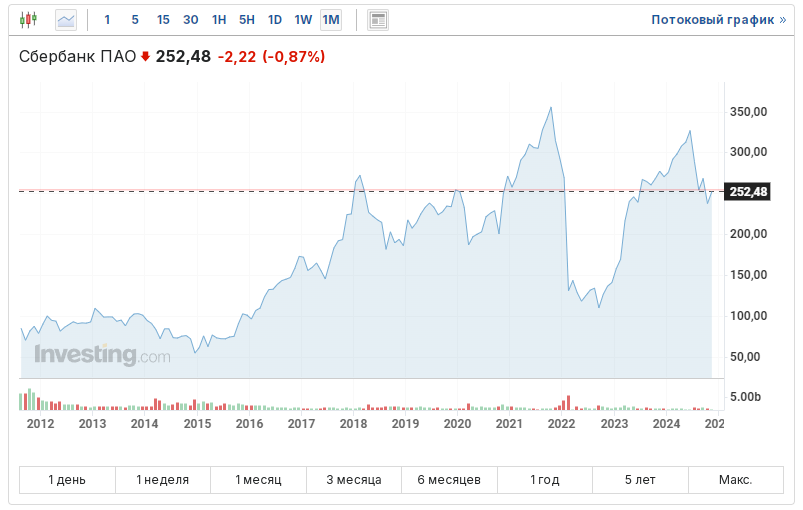Set the 1 minute interval
This screenshot has width=803, height=510.
pyautogui.click(x=107, y=20)
